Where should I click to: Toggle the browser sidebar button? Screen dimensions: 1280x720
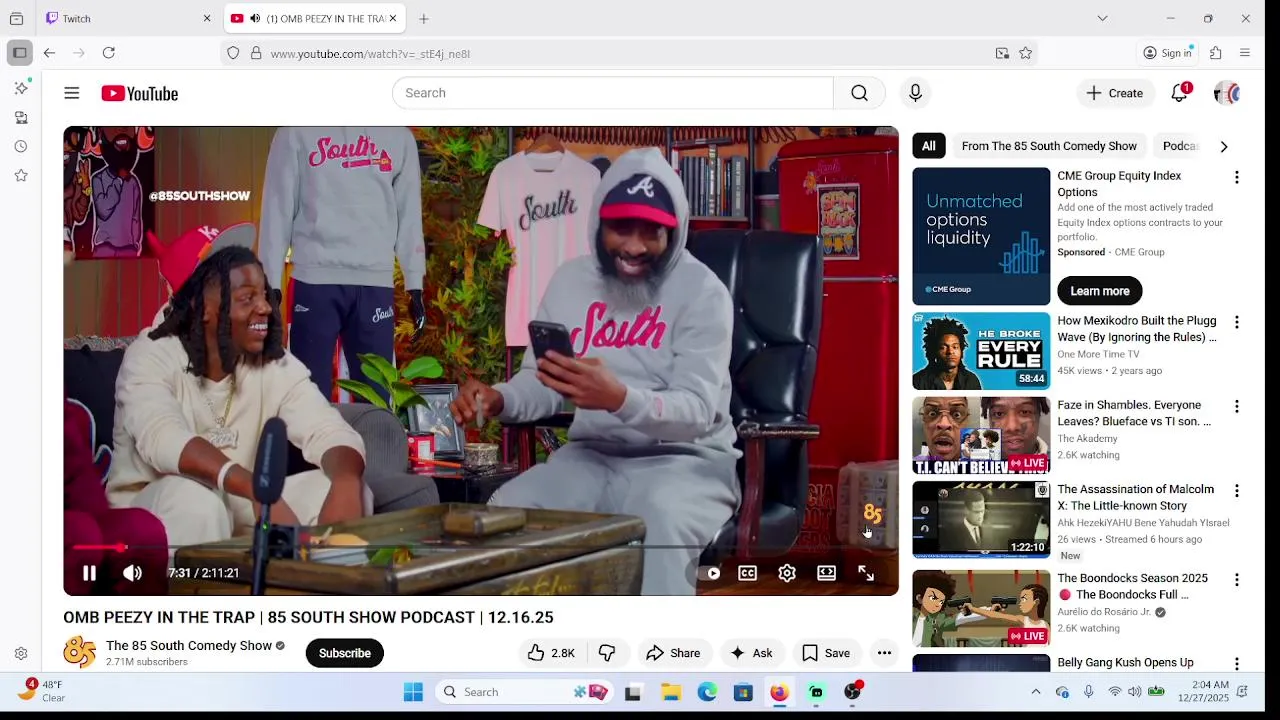click(20, 53)
